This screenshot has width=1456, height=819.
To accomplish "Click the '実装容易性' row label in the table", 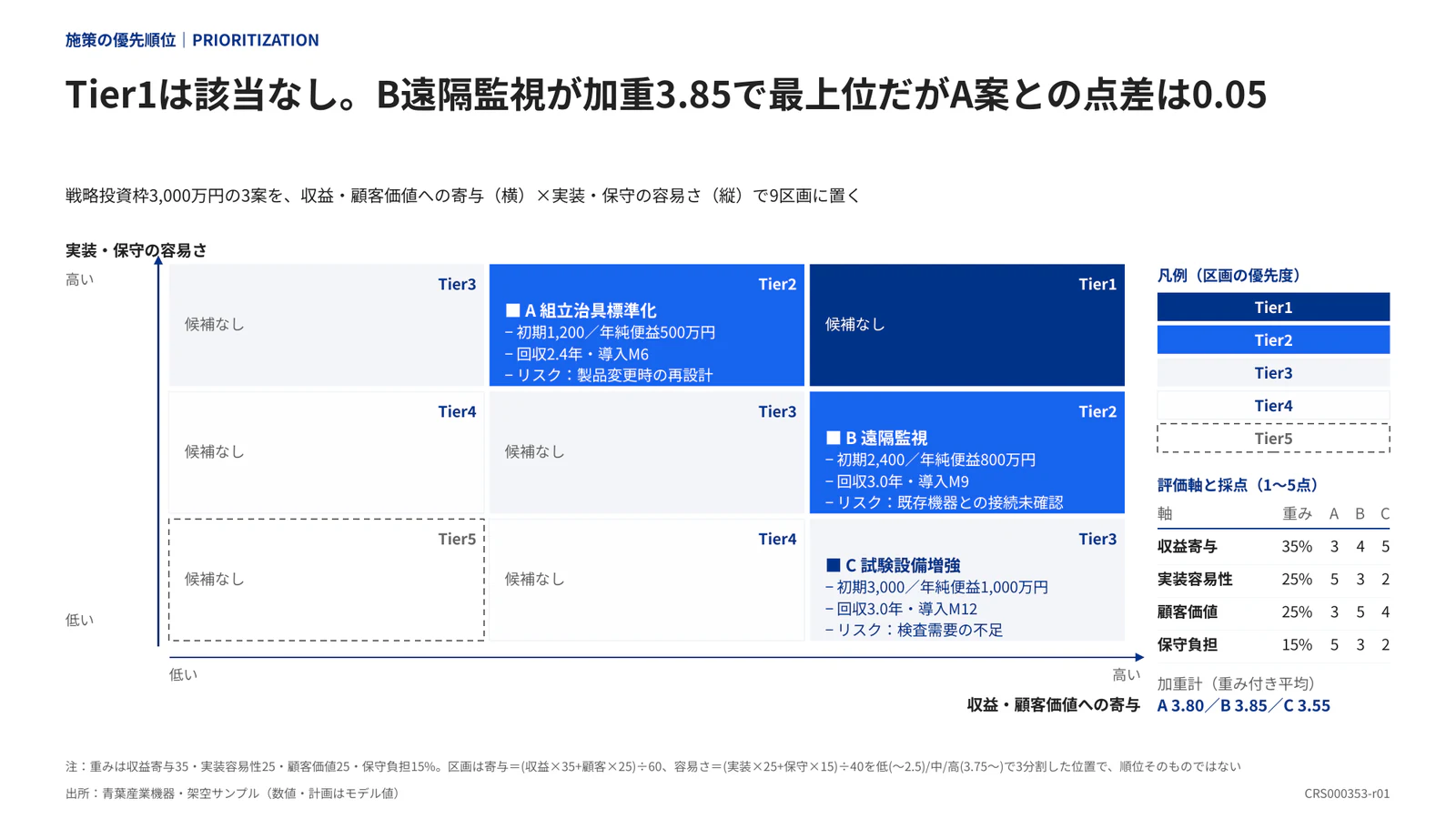I will click(x=1195, y=579).
